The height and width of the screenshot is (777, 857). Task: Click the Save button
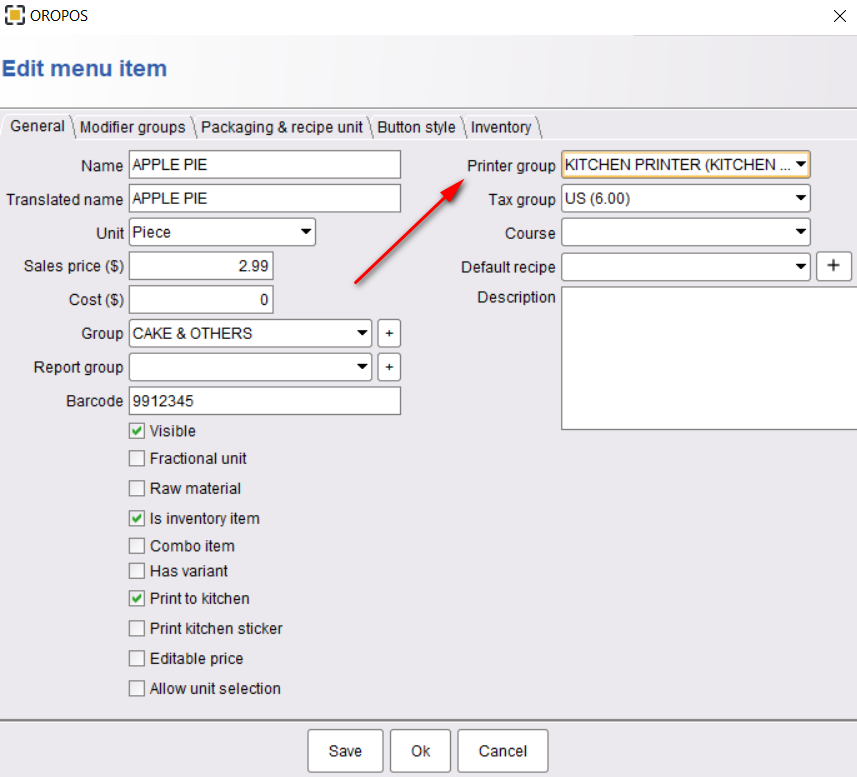tap(345, 751)
